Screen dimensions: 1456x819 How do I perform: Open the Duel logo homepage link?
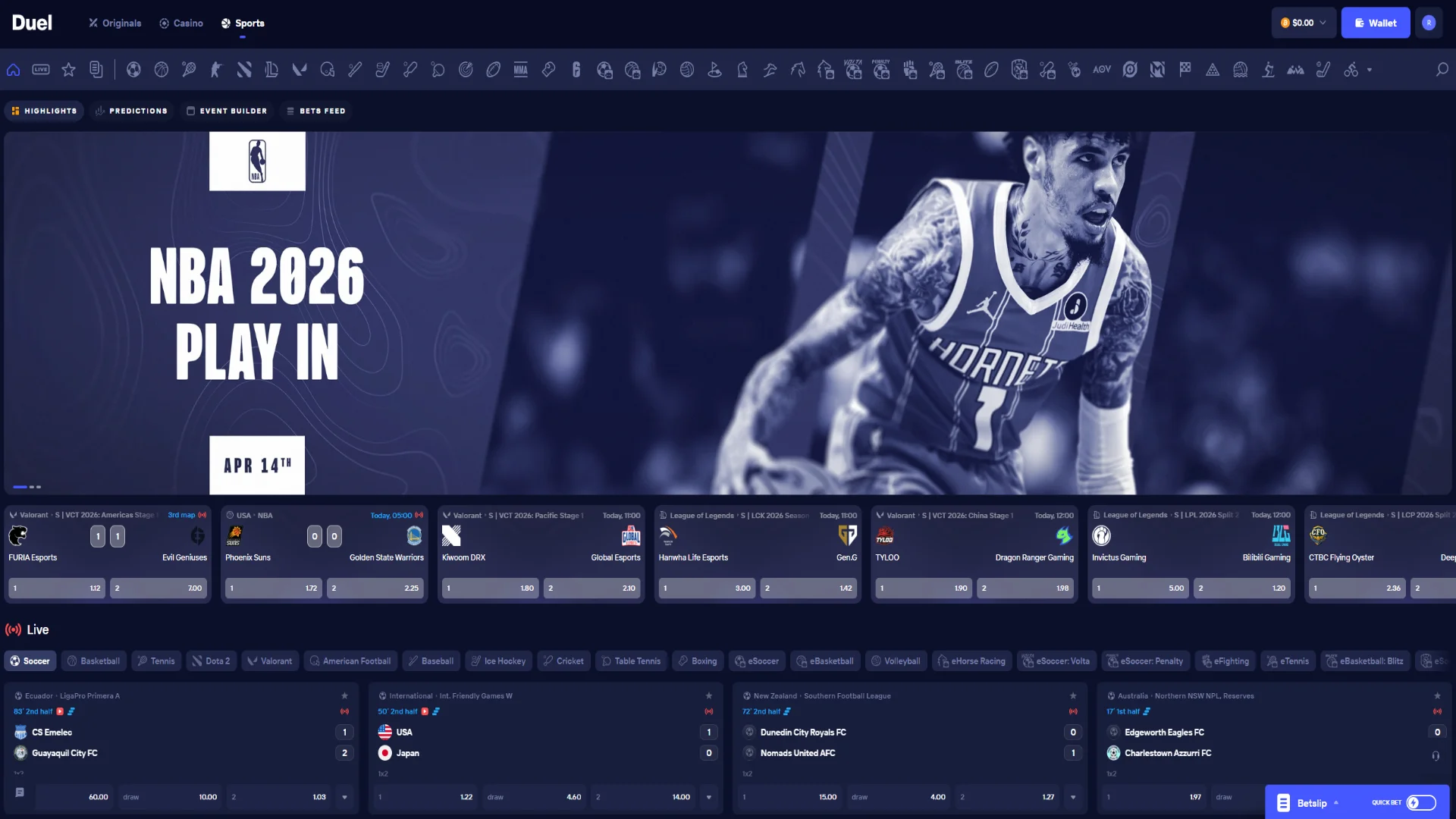(x=32, y=23)
